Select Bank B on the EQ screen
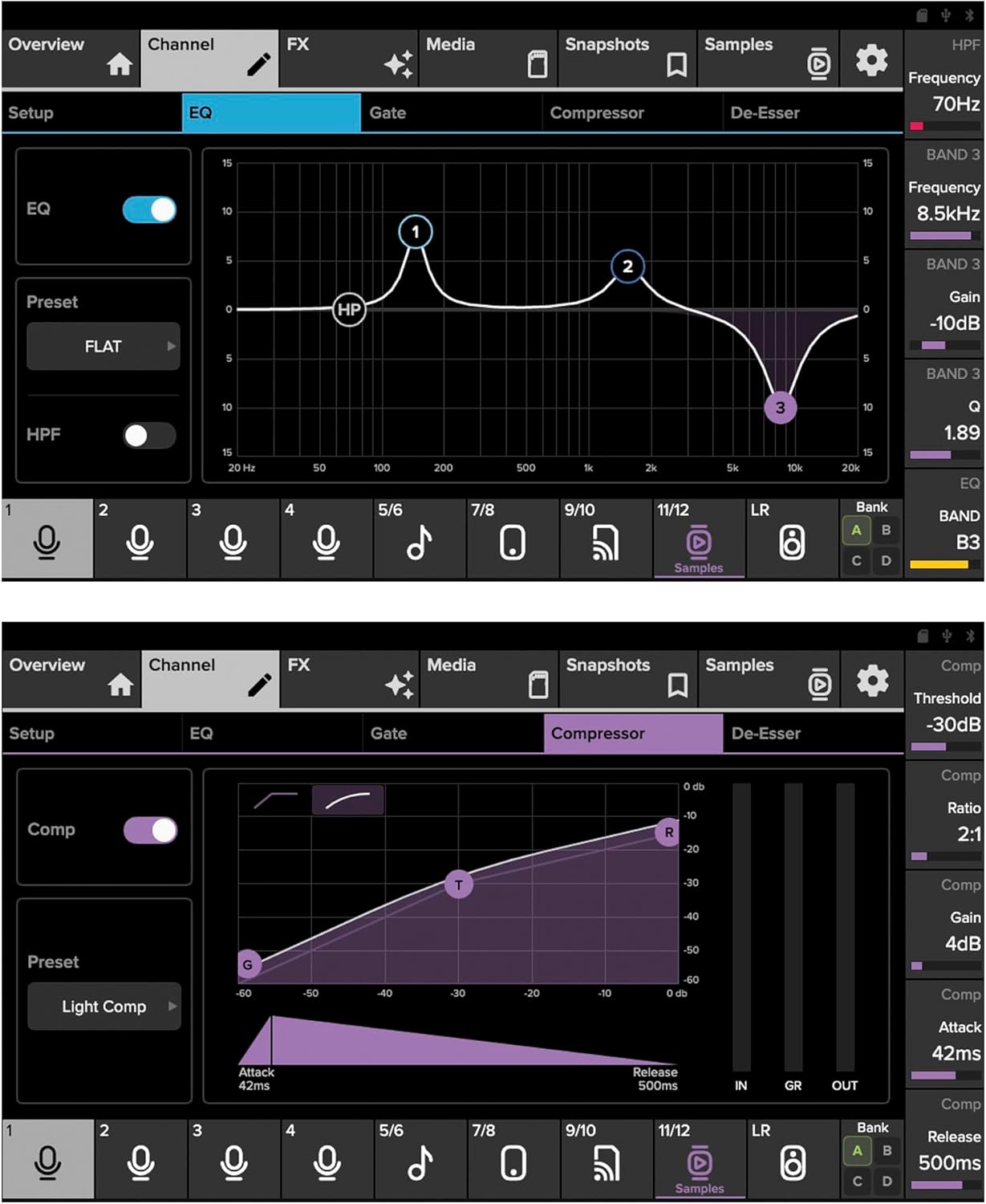This screenshot has height=1204, width=986. pyautogui.click(x=886, y=531)
